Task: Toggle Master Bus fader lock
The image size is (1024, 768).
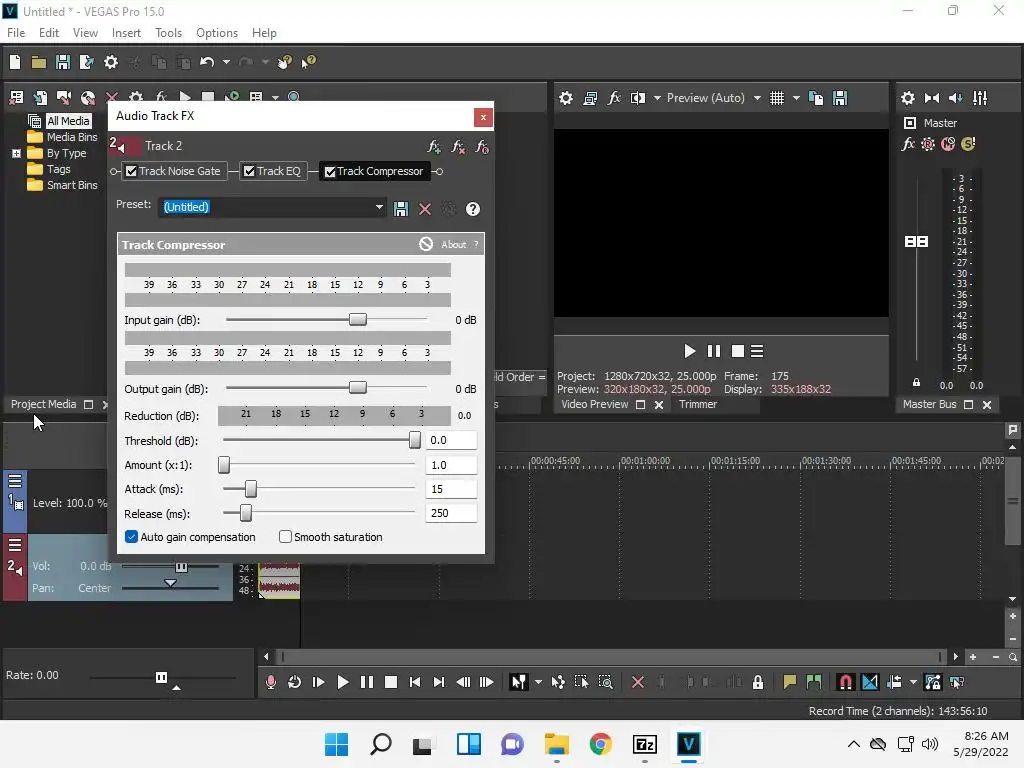Action: point(916,383)
